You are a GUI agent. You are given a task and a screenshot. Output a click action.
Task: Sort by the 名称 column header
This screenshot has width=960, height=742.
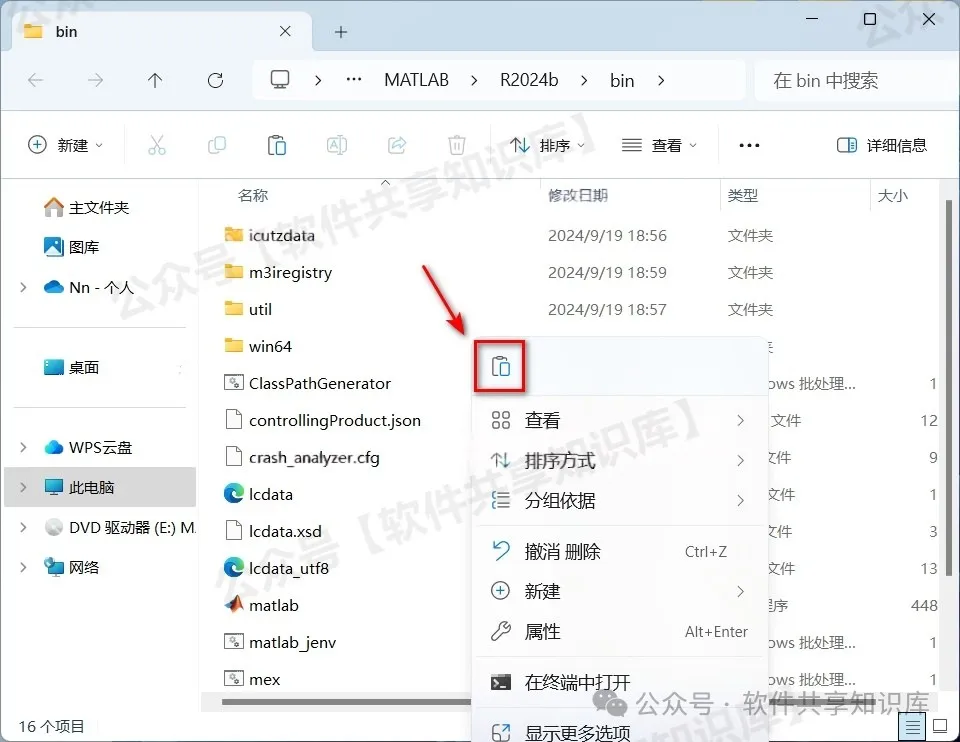click(x=252, y=195)
